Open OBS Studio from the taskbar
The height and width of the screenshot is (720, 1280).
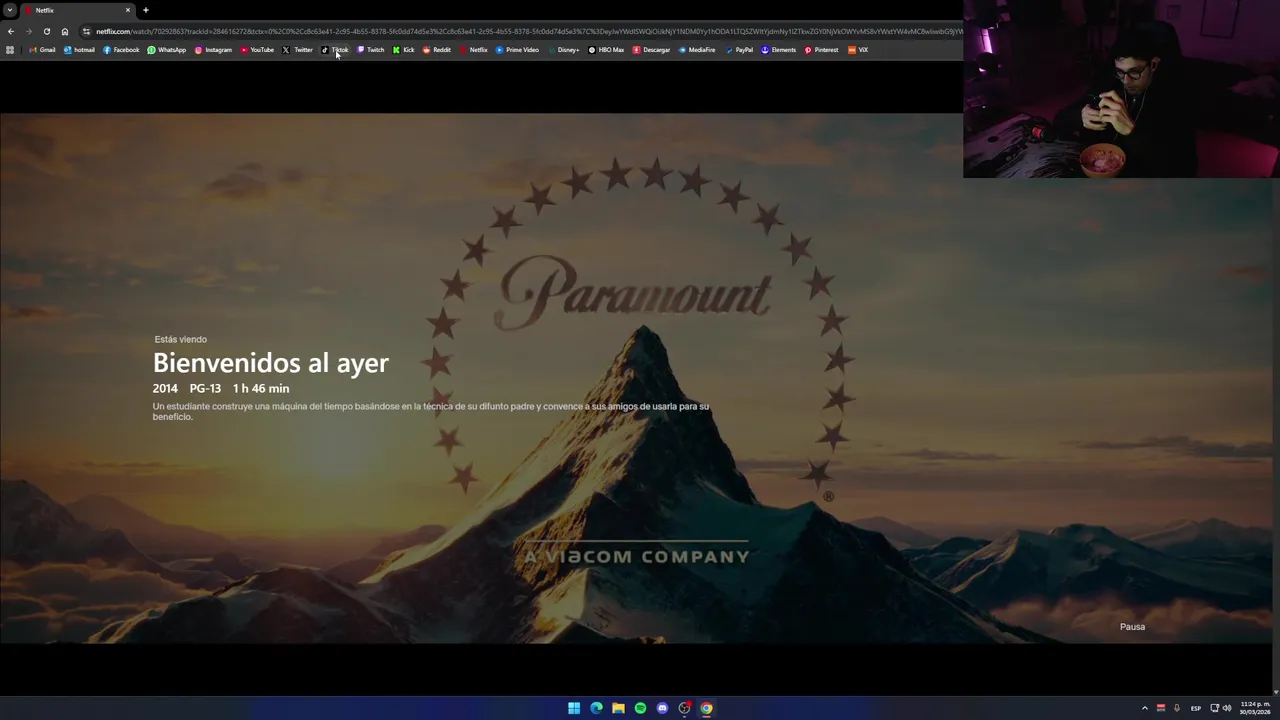pyautogui.click(x=684, y=708)
